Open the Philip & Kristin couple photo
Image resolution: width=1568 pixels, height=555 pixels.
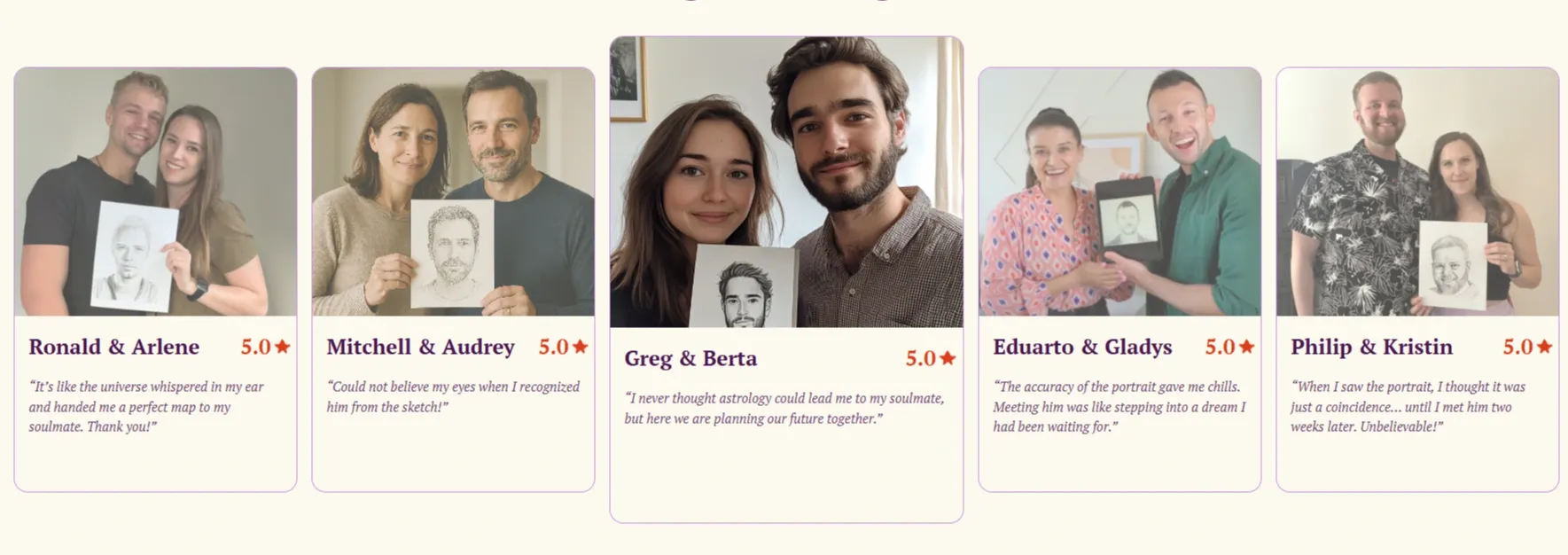tap(1417, 192)
